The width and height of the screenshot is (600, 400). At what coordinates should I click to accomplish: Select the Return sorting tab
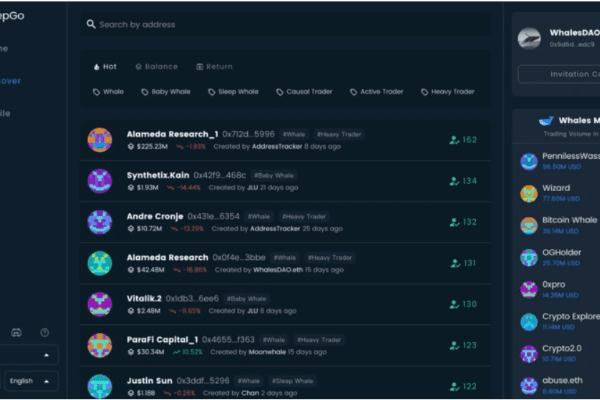[x=213, y=67]
